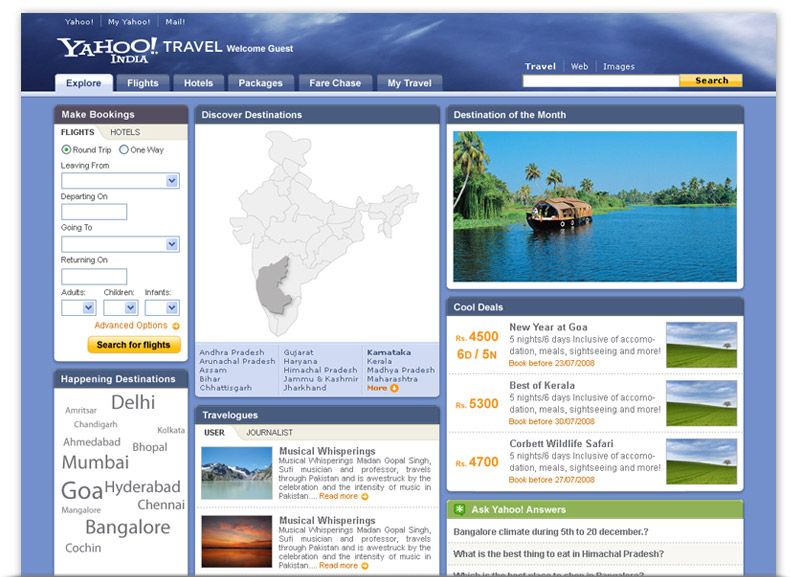Click the My Yahoo! top link
Image resolution: width=790 pixels, height=577 pixels.
[129, 22]
